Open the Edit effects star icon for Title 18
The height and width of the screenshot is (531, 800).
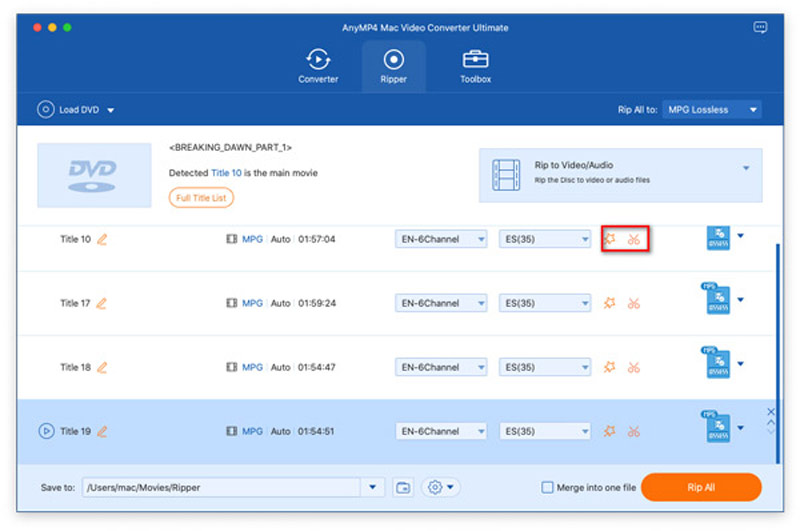pyautogui.click(x=609, y=367)
